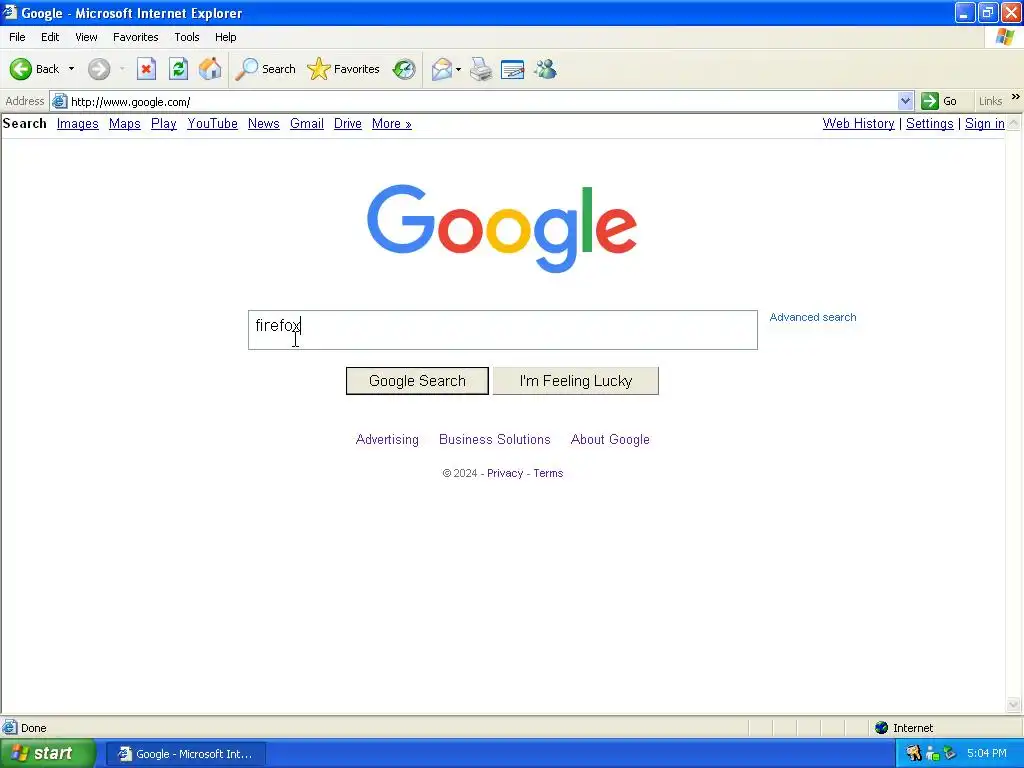Click the page icon in address bar
The height and width of the screenshot is (768, 1024).
tap(59, 101)
